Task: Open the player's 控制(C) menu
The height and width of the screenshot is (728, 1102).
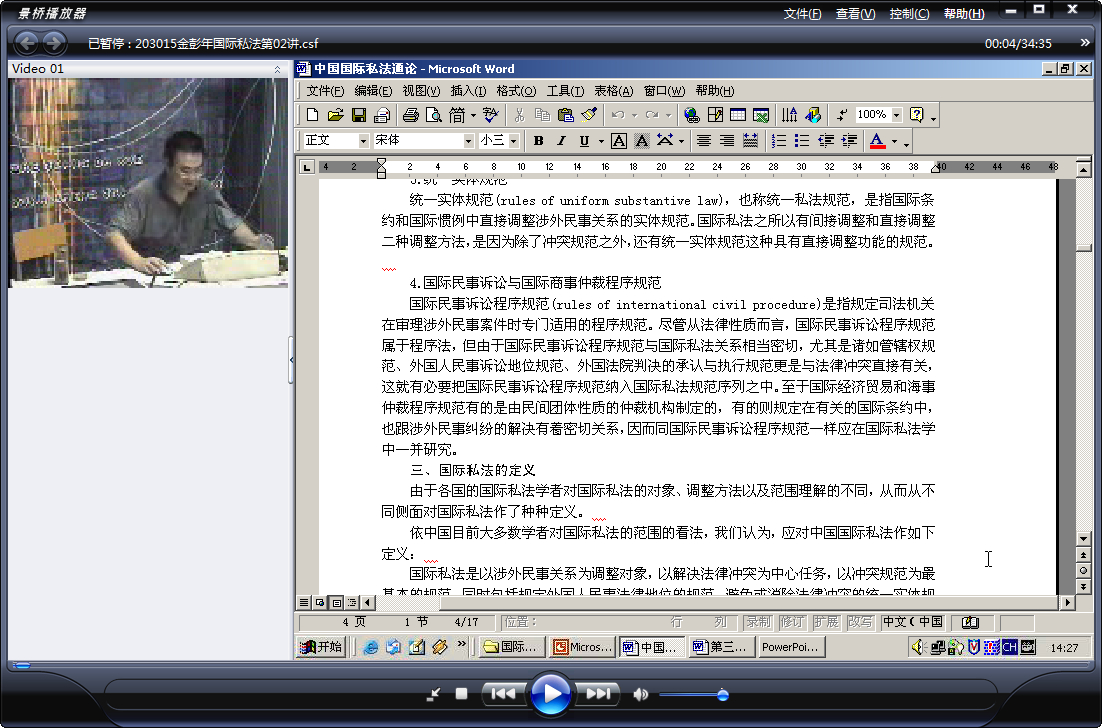Action: pyautogui.click(x=909, y=13)
